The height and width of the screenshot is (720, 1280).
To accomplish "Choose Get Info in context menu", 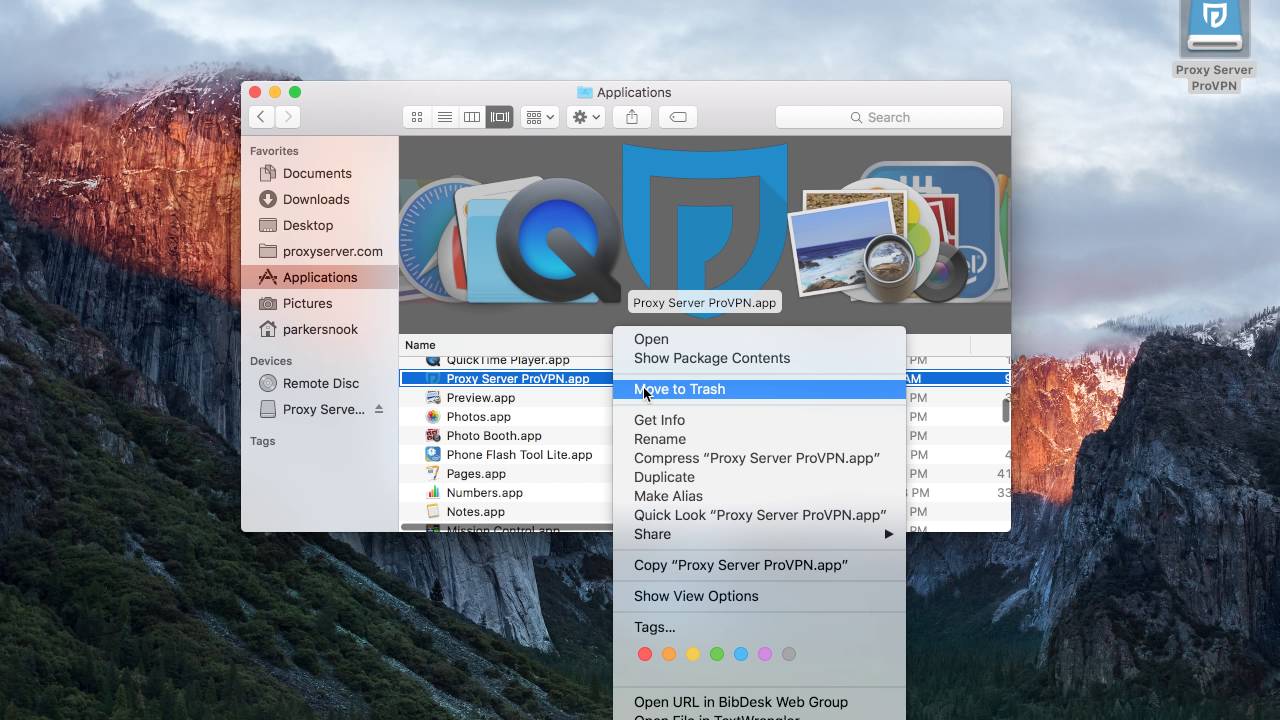I will click(x=759, y=420).
